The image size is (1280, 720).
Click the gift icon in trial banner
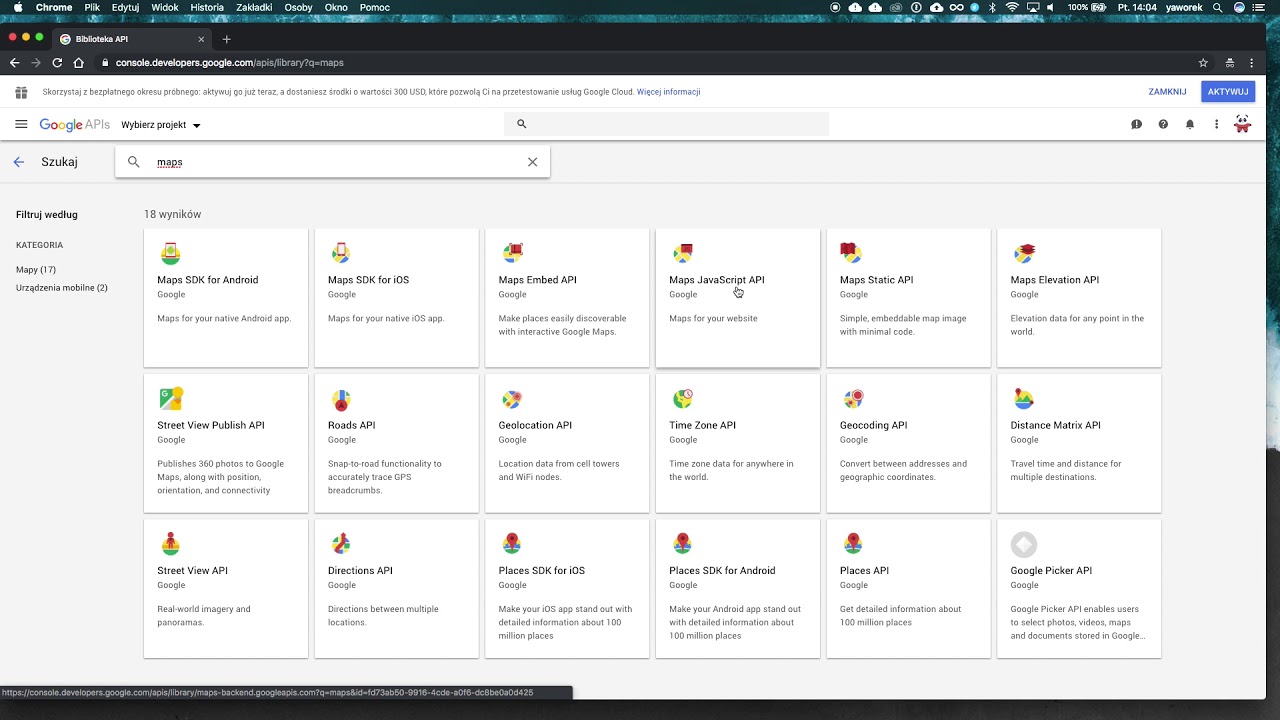click(x=21, y=92)
